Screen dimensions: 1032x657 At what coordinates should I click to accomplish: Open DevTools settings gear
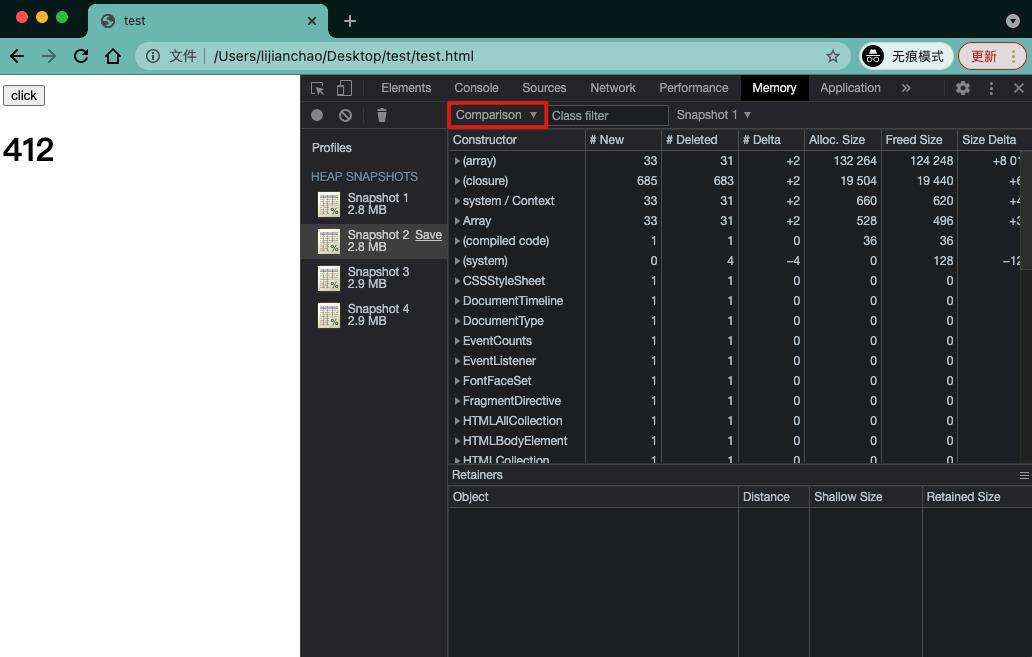pyautogui.click(x=962, y=88)
